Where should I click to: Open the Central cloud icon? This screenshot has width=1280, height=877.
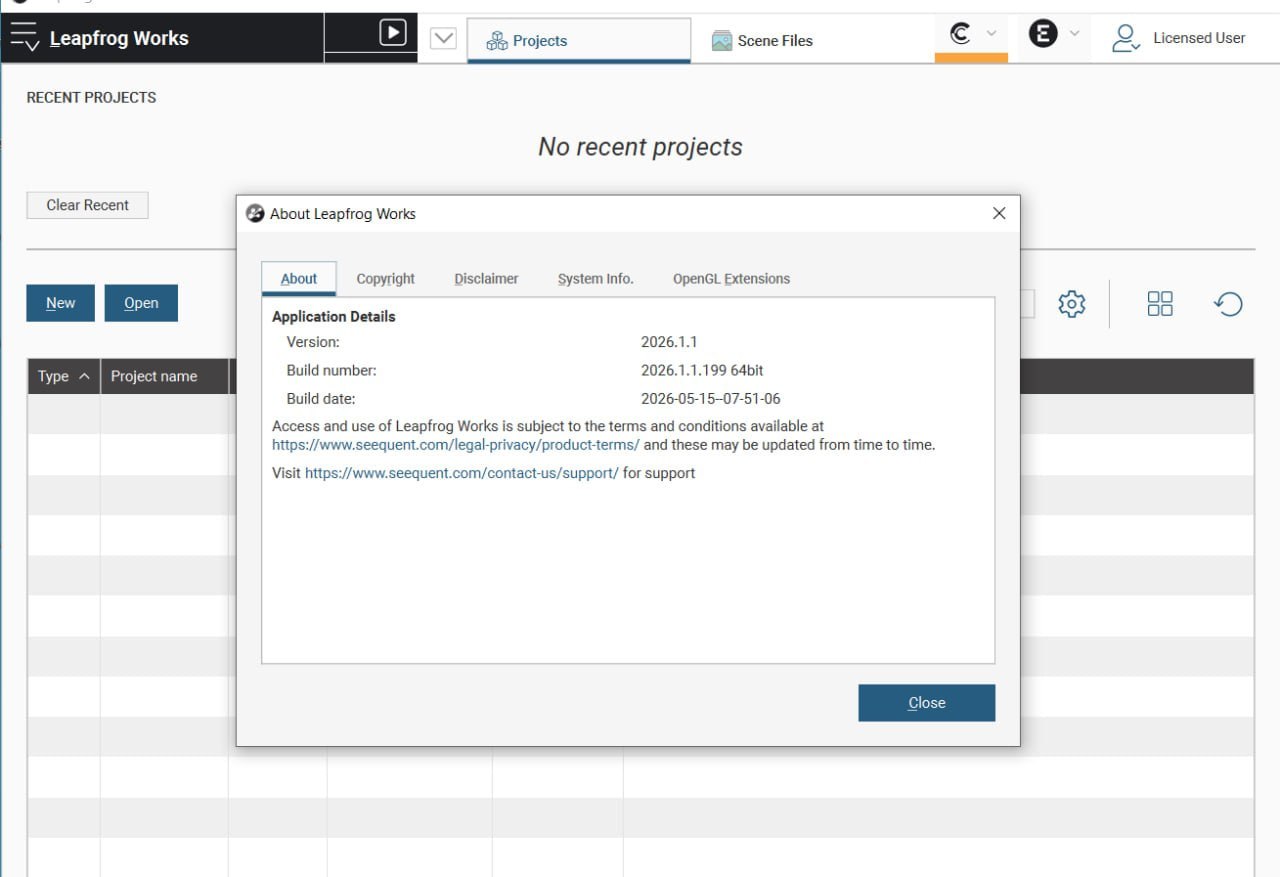point(960,34)
